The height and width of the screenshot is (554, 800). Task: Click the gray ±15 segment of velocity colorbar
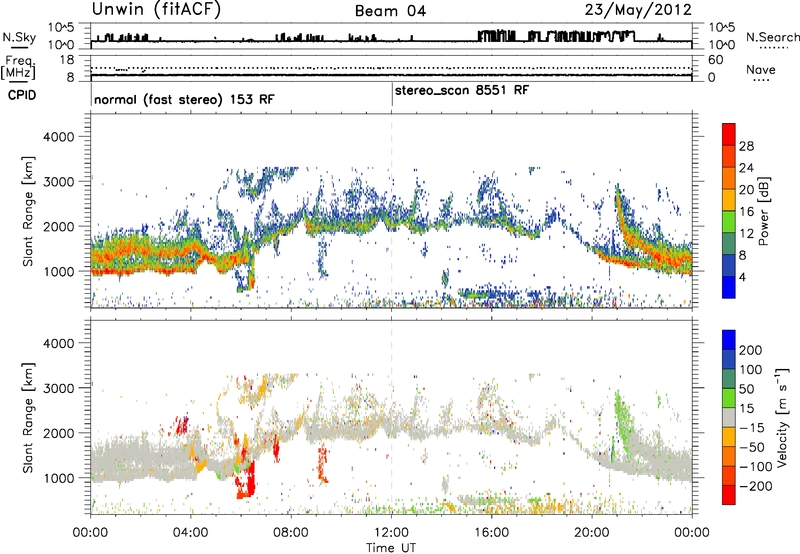tap(729, 417)
